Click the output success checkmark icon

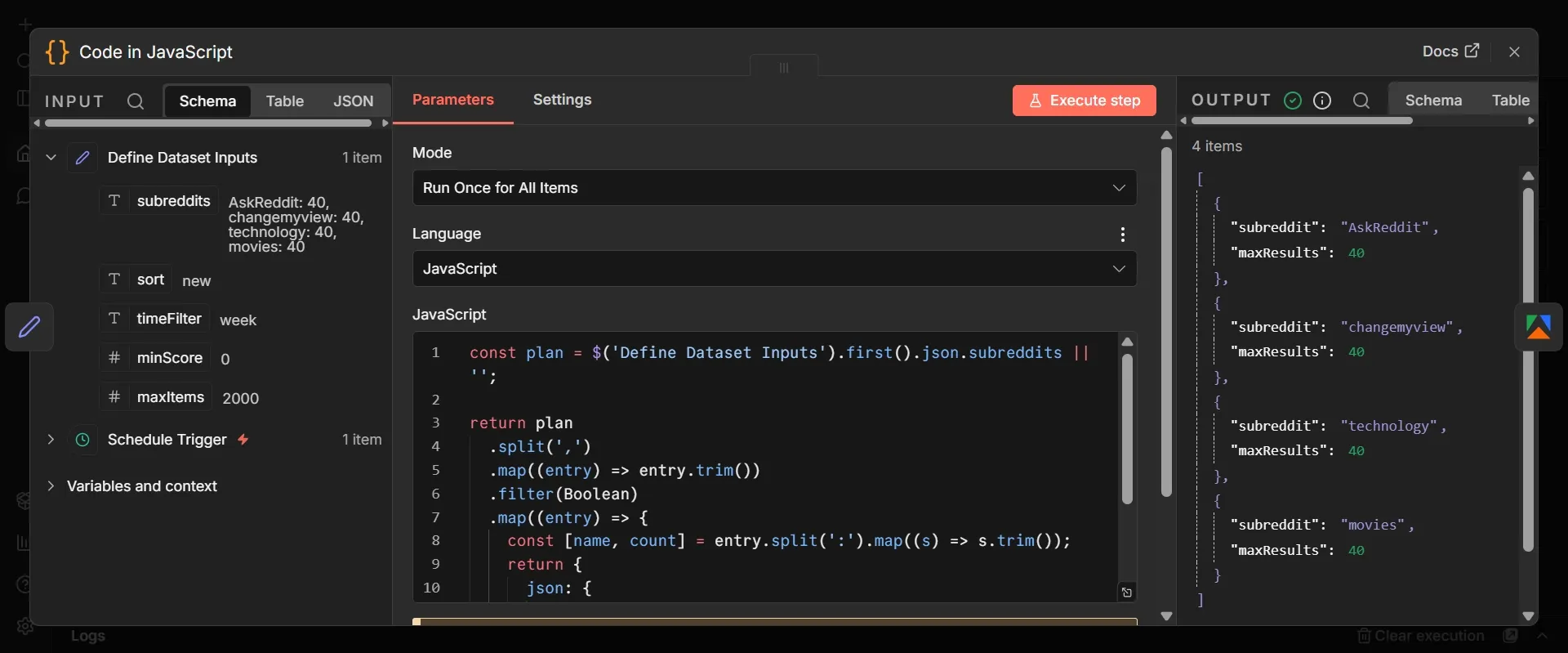click(x=1293, y=101)
